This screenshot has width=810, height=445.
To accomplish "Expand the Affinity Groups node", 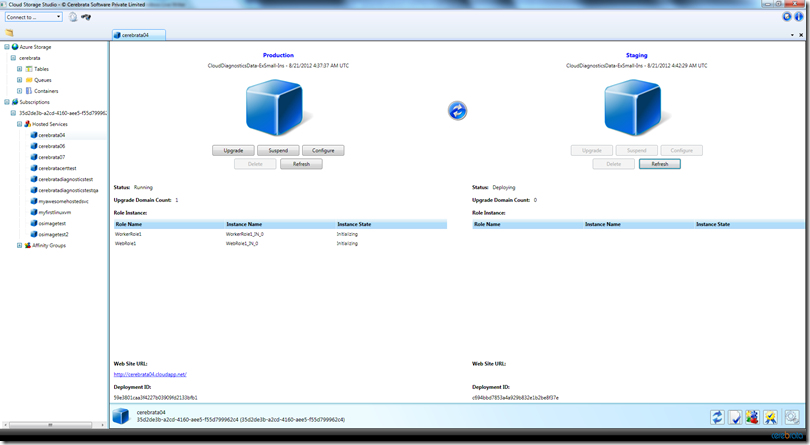I will (x=19, y=245).
